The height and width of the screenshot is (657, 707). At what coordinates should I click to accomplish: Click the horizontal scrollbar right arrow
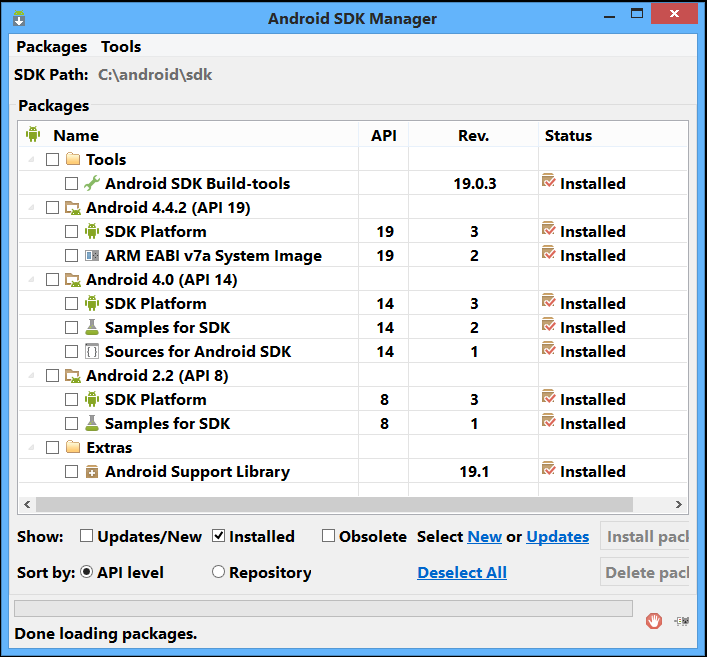[x=679, y=505]
